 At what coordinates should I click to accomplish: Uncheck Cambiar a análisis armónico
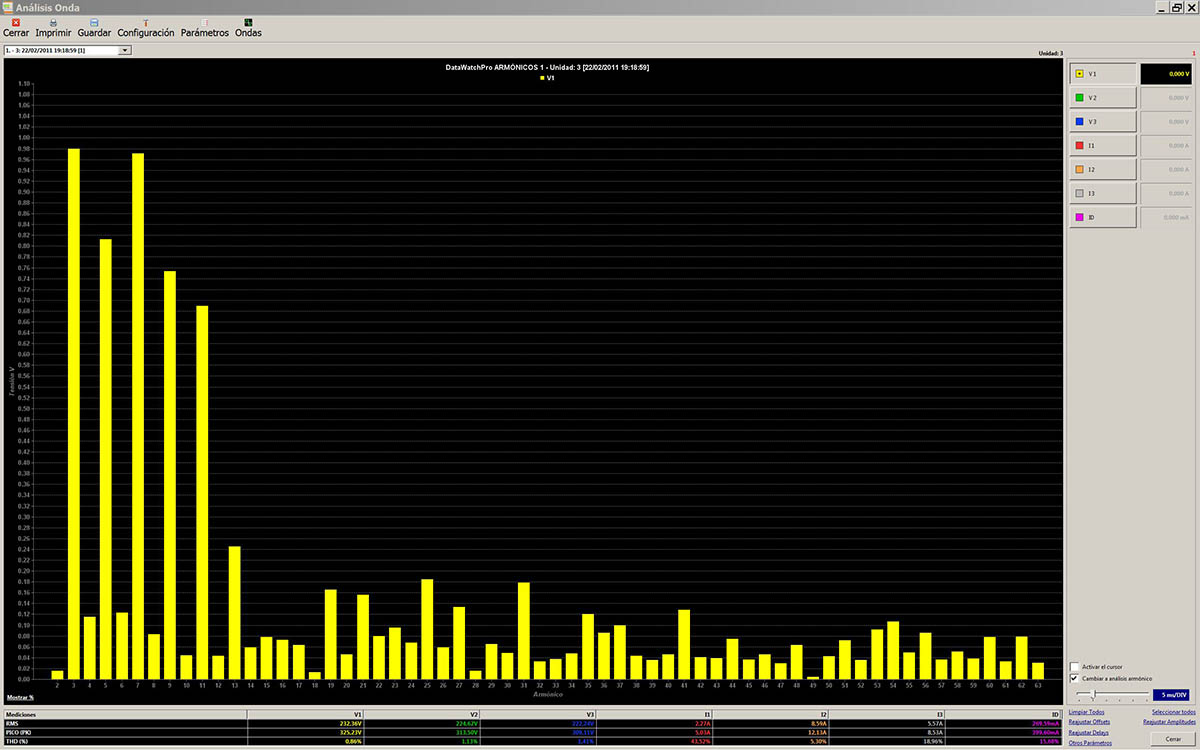coord(1074,678)
